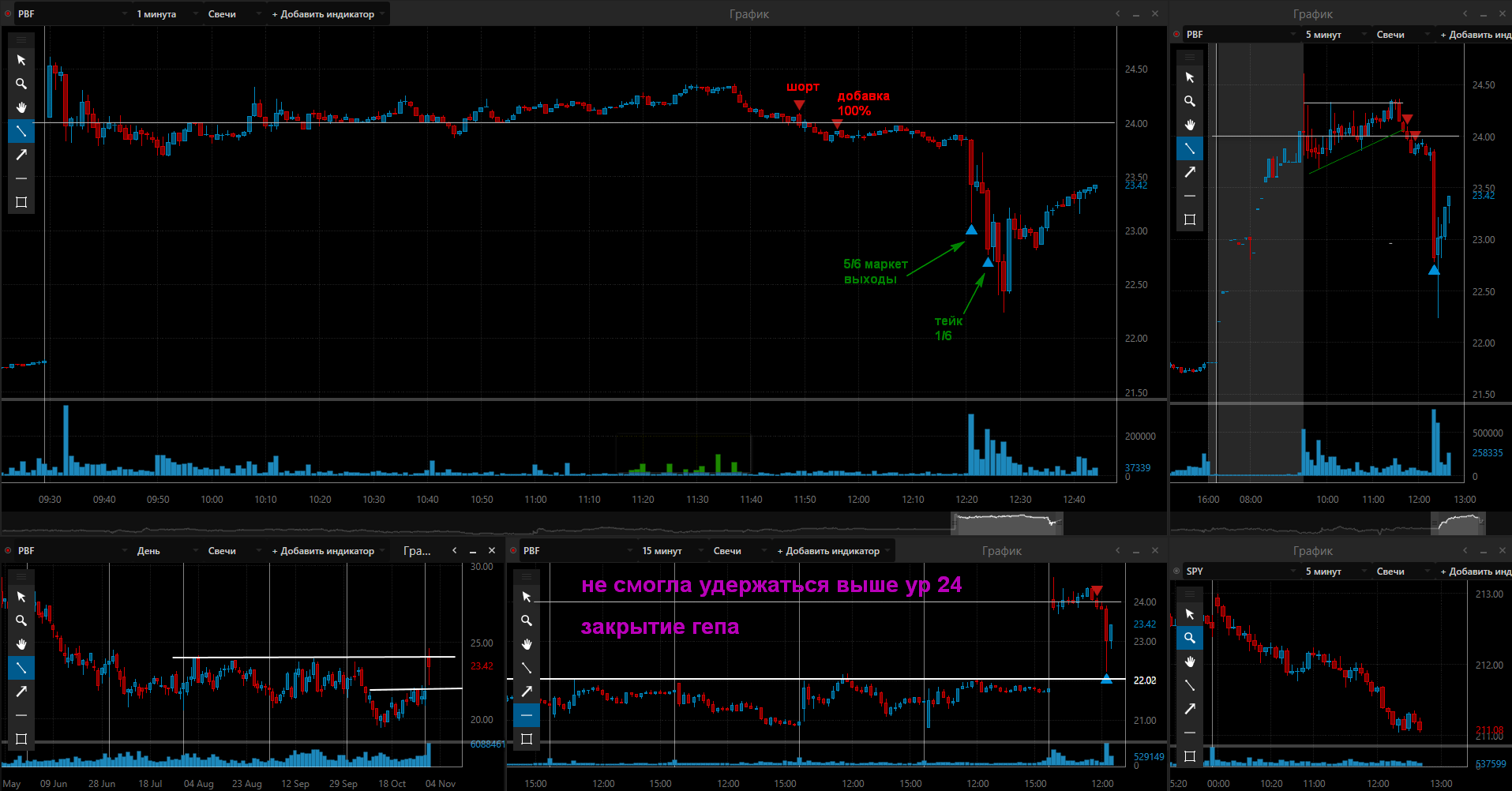Select the cursor tool in the 5-minute PBF chart
The width and height of the screenshot is (1512, 791).
(1190, 77)
